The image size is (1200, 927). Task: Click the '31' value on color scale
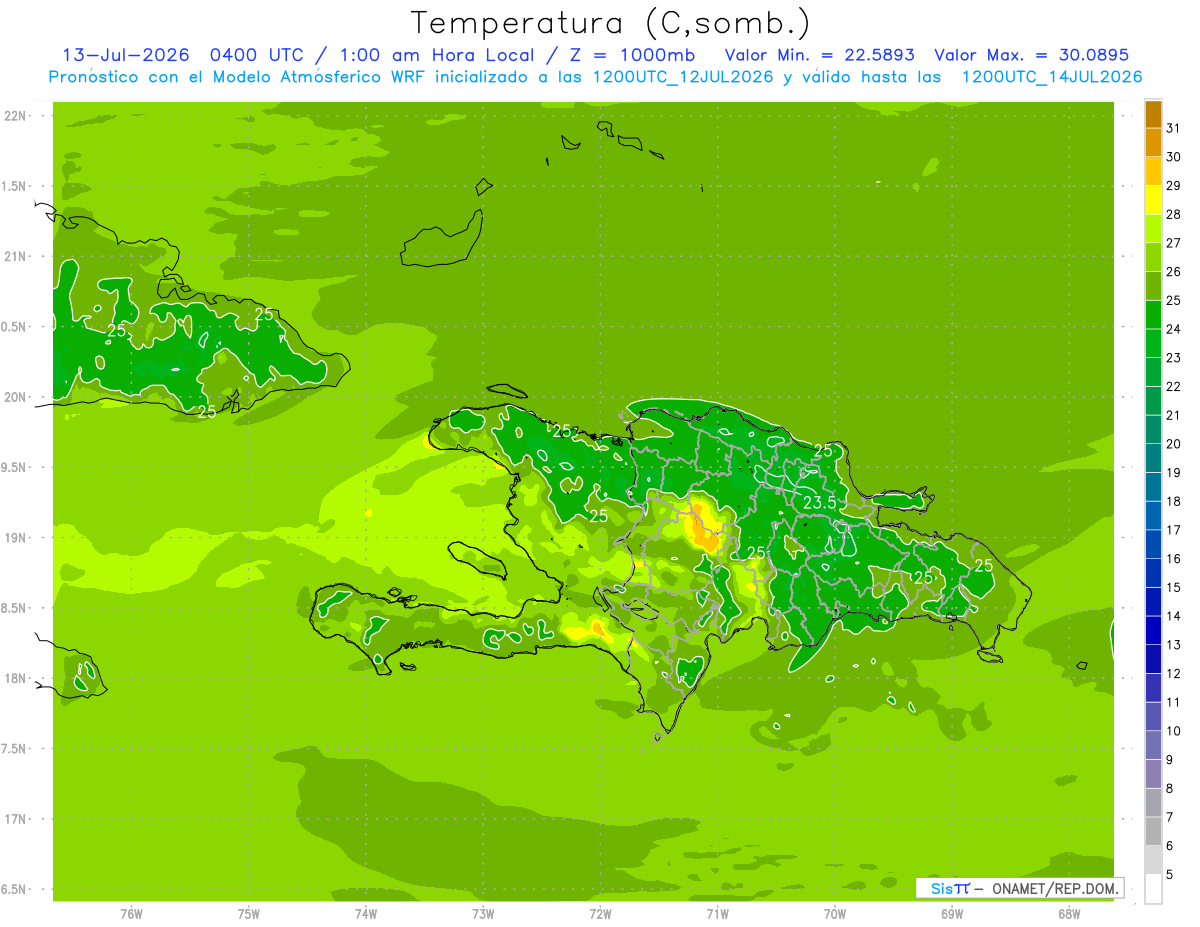click(1173, 128)
